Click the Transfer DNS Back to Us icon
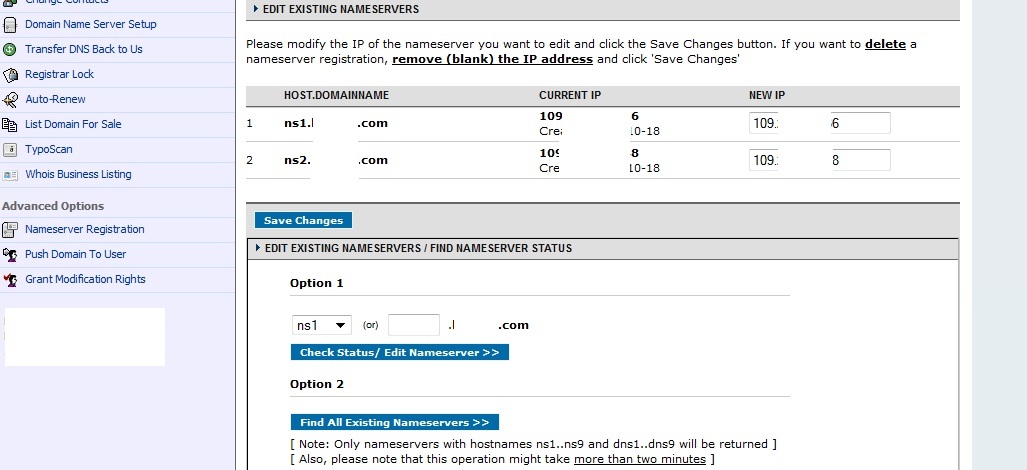The height and width of the screenshot is (470, 1027). click(10, 49)
